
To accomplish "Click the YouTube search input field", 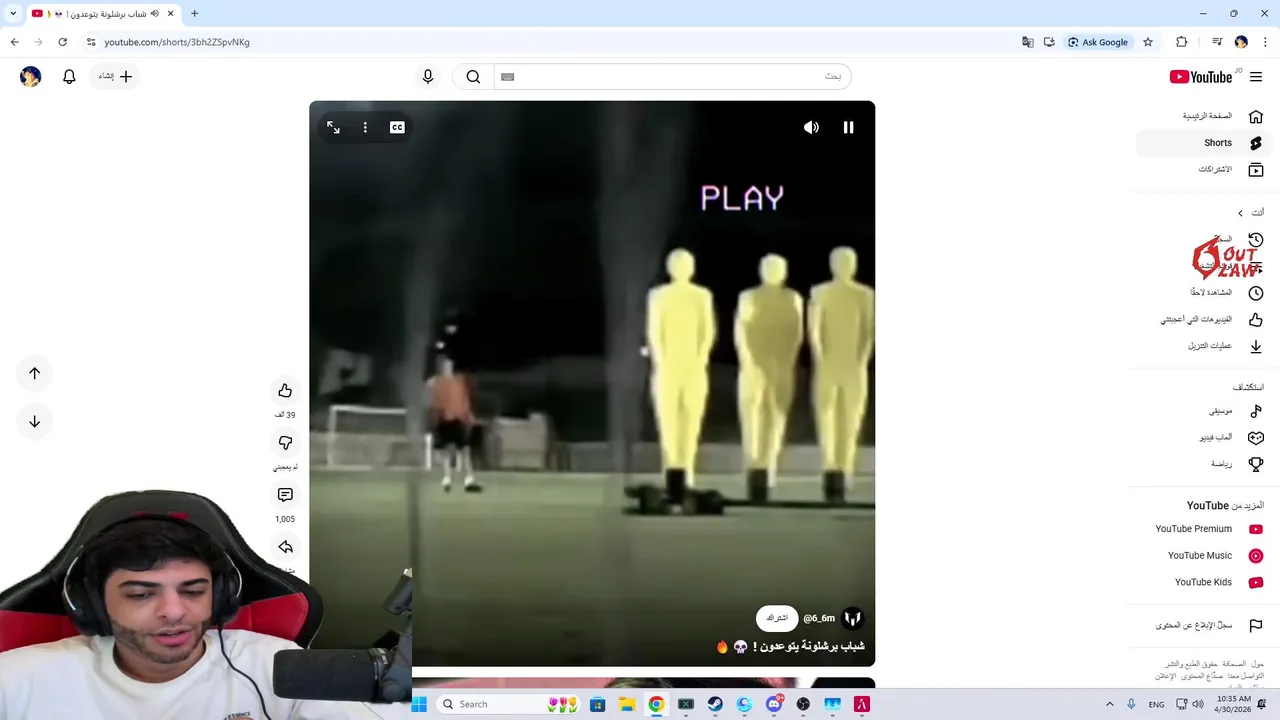I will coord(672,76).
